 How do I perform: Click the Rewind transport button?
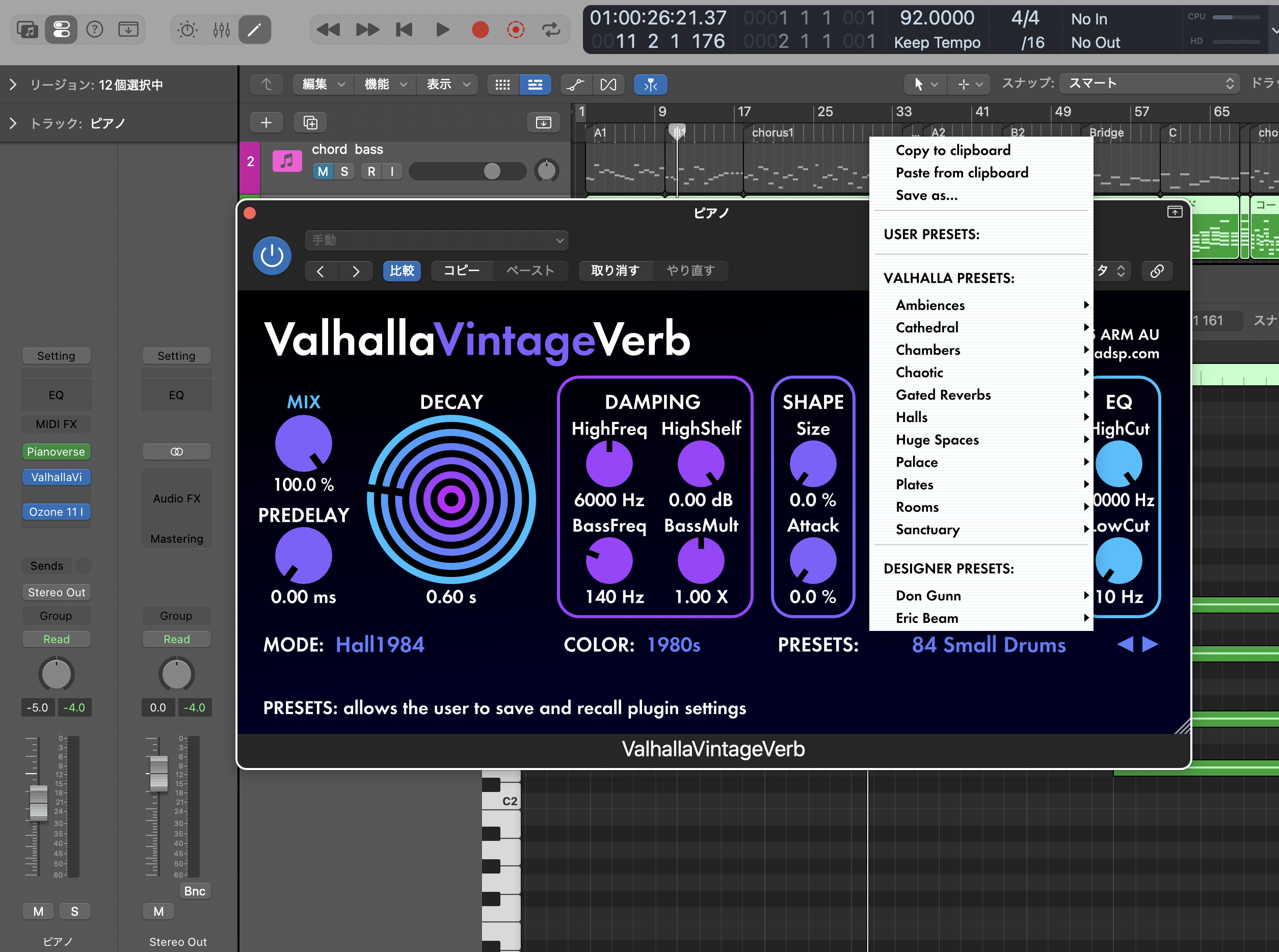coord(328,30)
